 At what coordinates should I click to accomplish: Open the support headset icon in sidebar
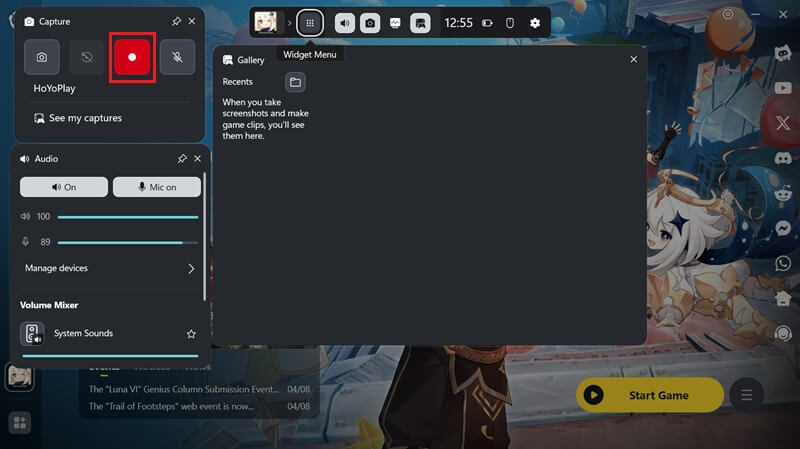[x=783, y=334]
